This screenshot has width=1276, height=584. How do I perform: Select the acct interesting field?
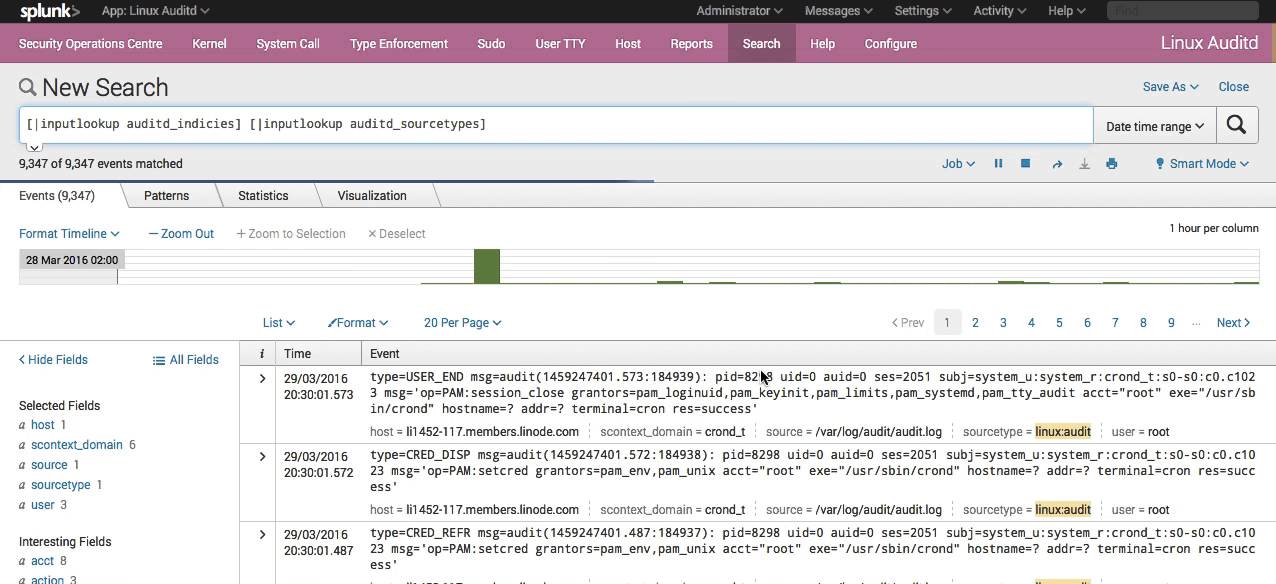pyautogui.click(x=43, y=561)
